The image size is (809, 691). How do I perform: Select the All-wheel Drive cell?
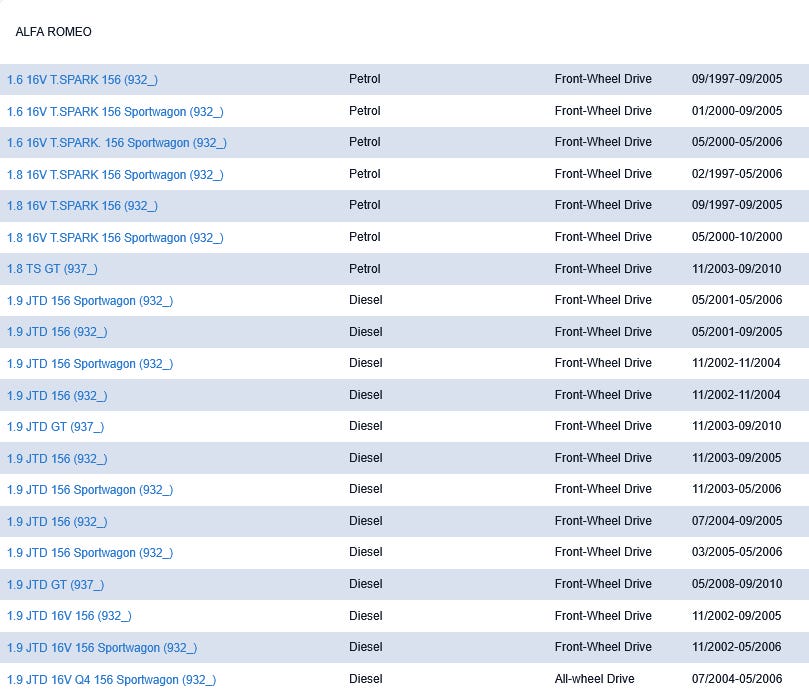[594, 679]
